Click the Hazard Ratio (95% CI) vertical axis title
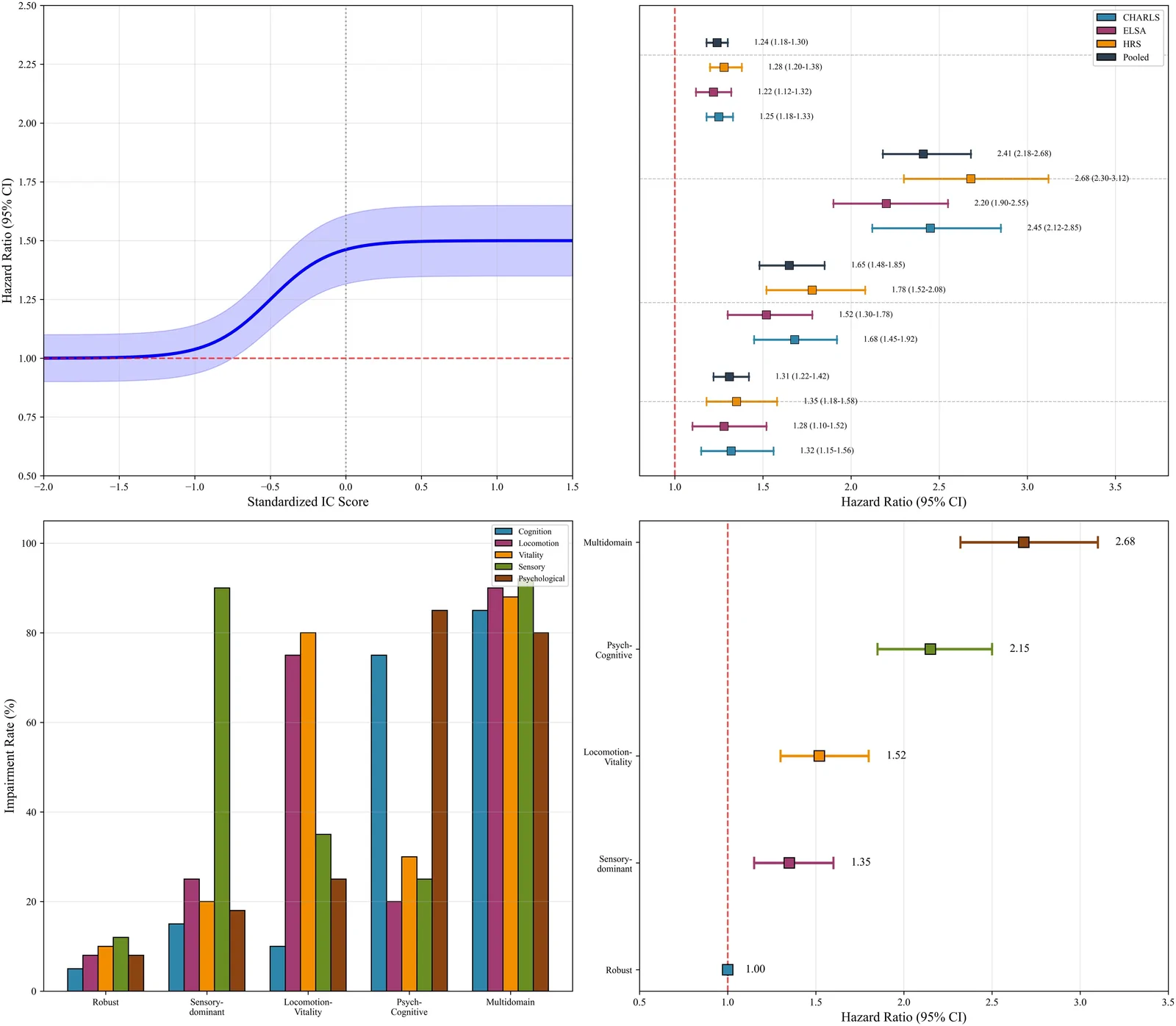The image size is (1176, 1026). [7, 240]
